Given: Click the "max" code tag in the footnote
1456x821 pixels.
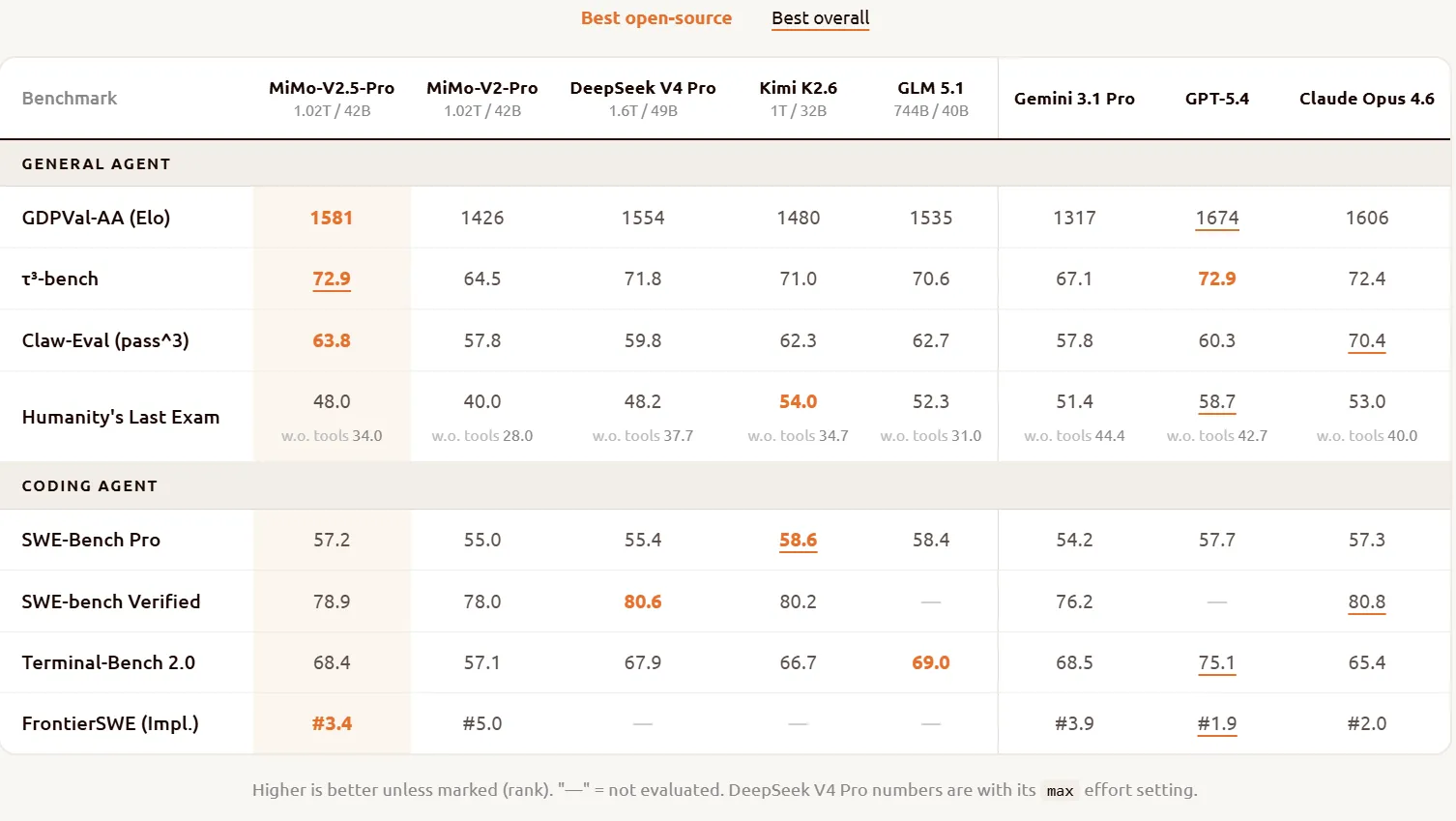Looking at the screenshot, I should pos(1060,791).
